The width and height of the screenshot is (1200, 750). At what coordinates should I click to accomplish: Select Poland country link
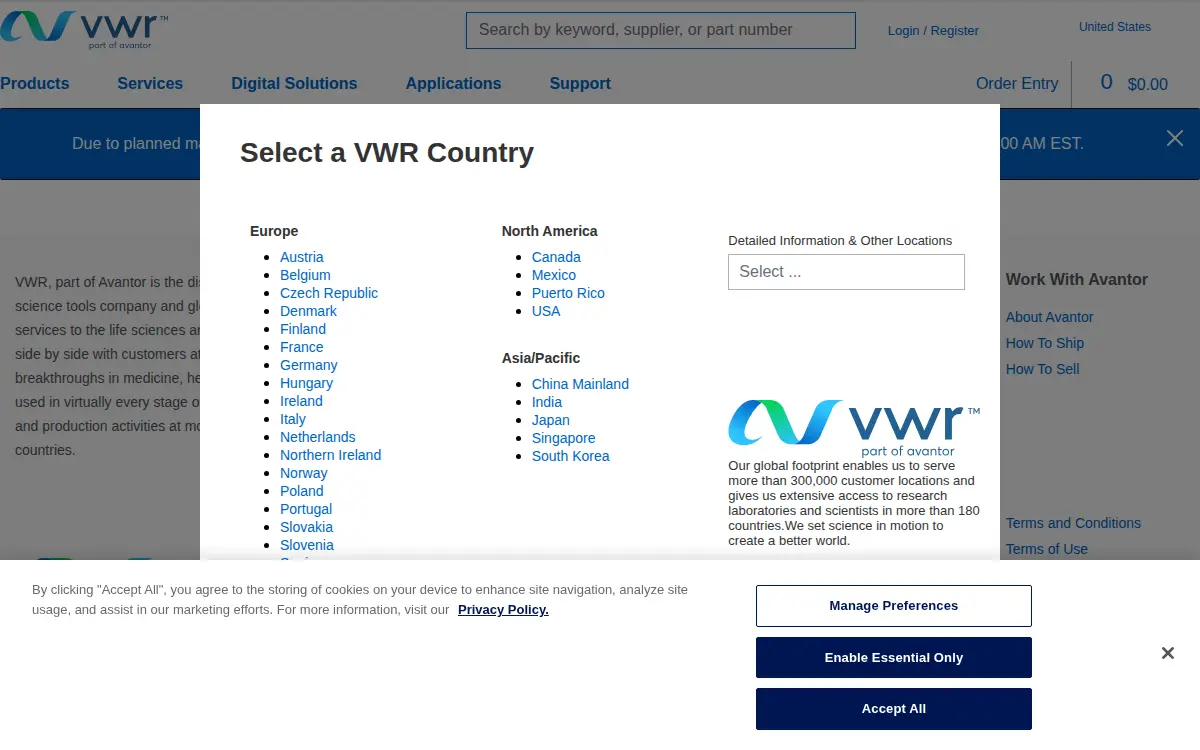pyautogui.click(x=301, y=491)
